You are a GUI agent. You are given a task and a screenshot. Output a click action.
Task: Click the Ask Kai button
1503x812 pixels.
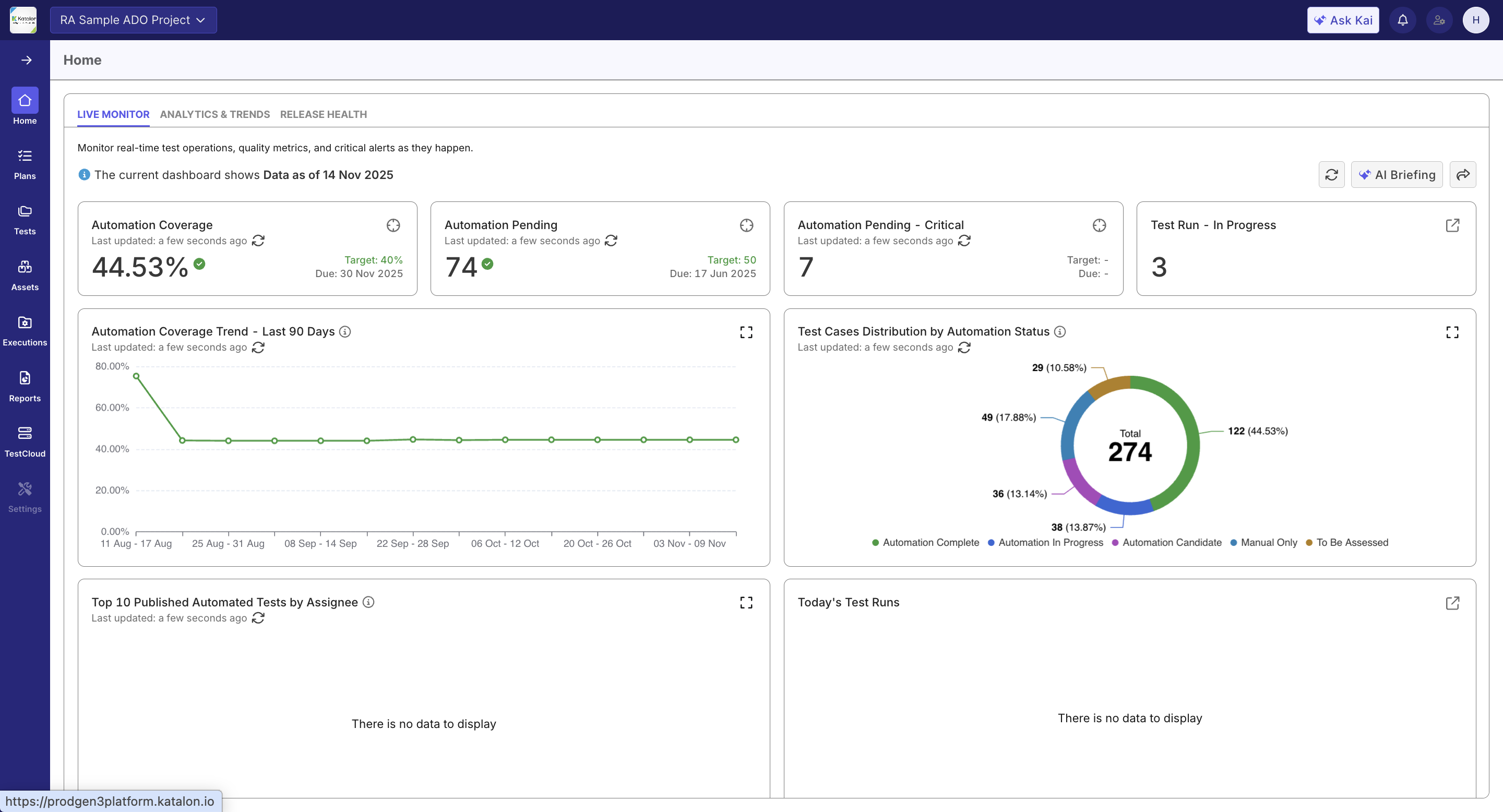point(1343,19)
